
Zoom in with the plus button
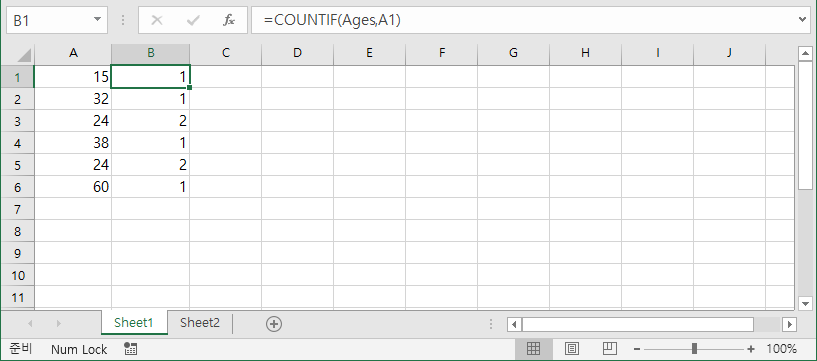(751, 349)
